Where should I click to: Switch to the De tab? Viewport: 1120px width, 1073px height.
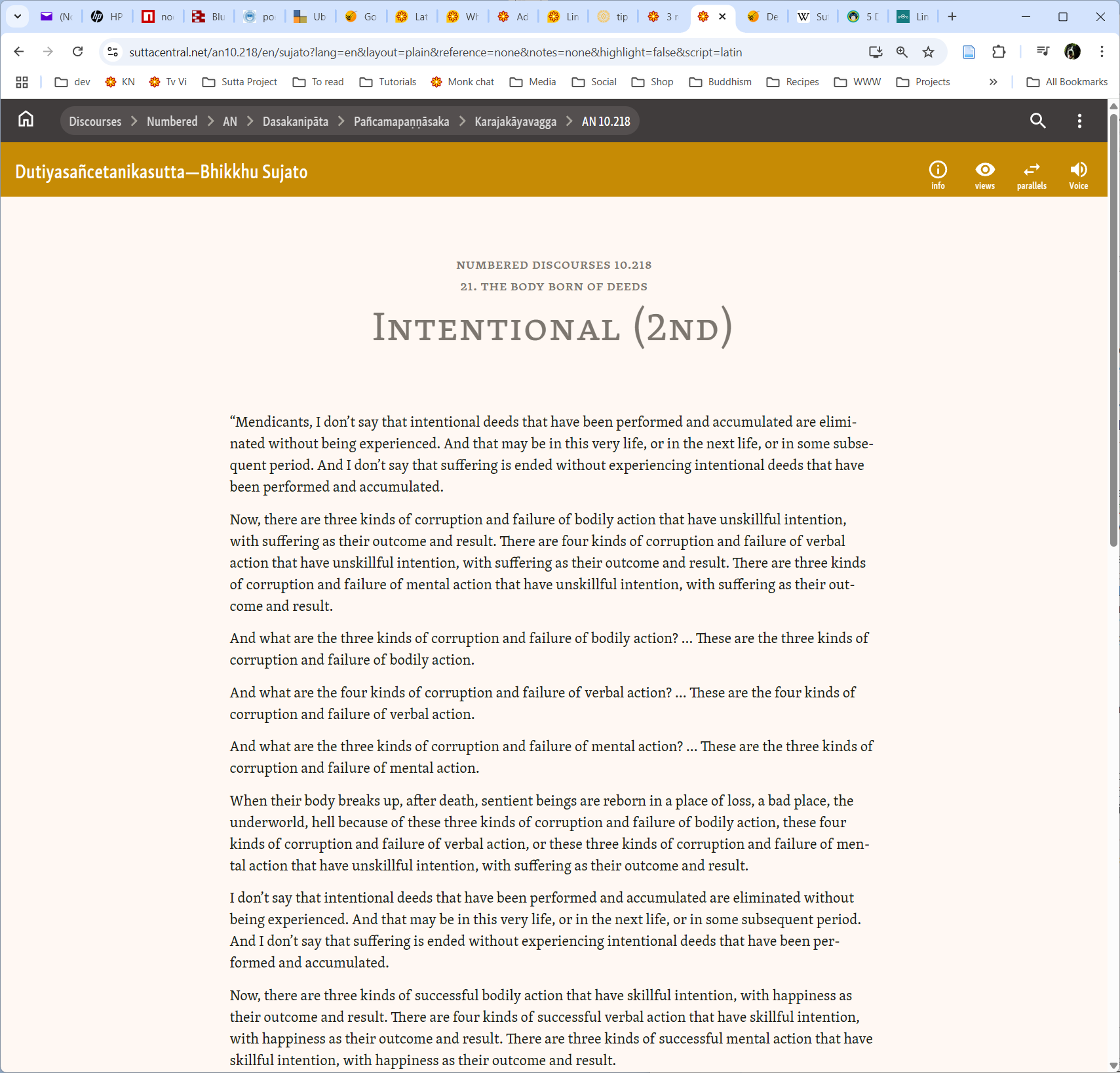(x=763, y=17)
